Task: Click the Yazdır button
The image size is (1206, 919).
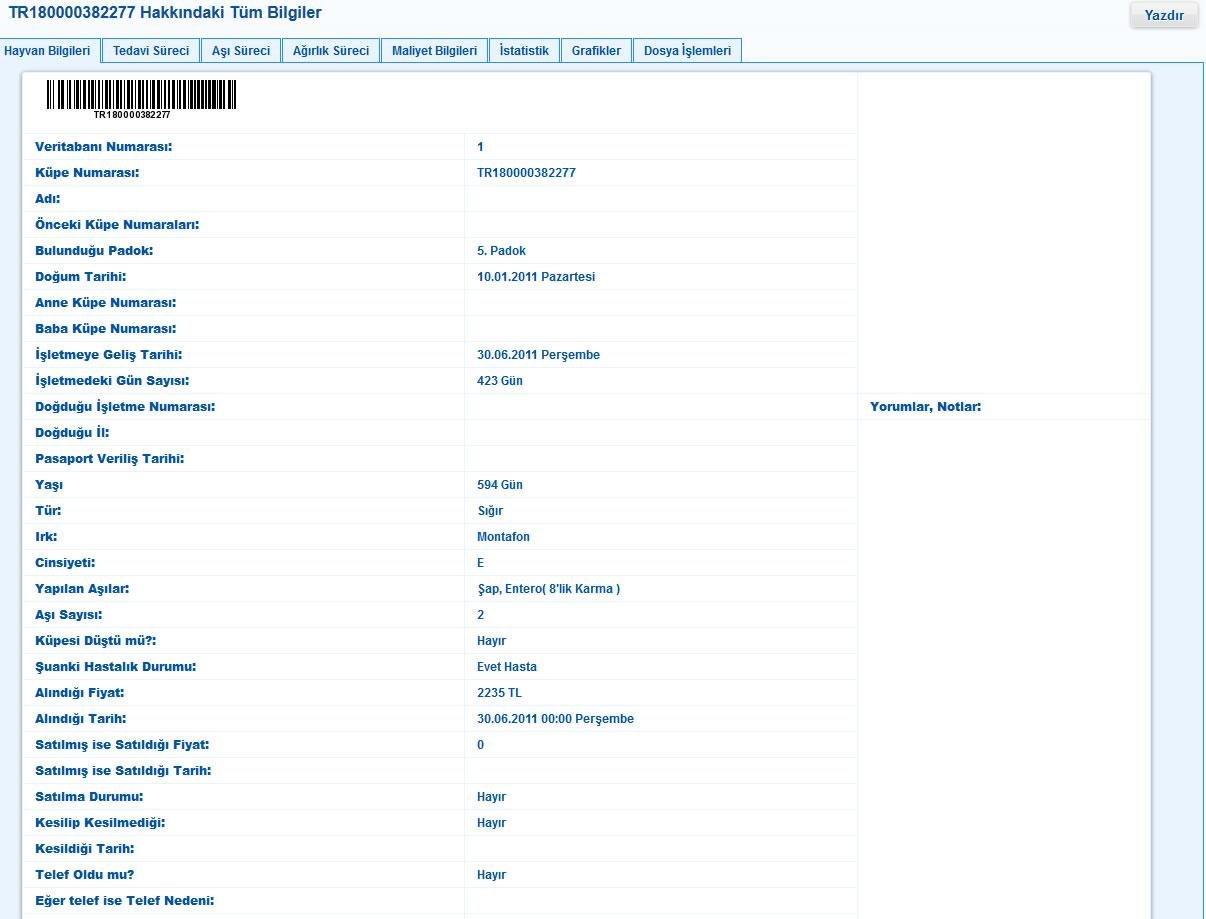Action: coord(1163,15)
